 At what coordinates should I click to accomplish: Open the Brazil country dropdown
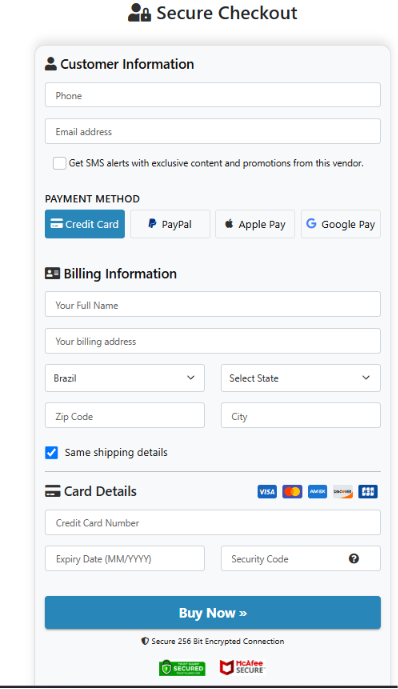[125, 378]
